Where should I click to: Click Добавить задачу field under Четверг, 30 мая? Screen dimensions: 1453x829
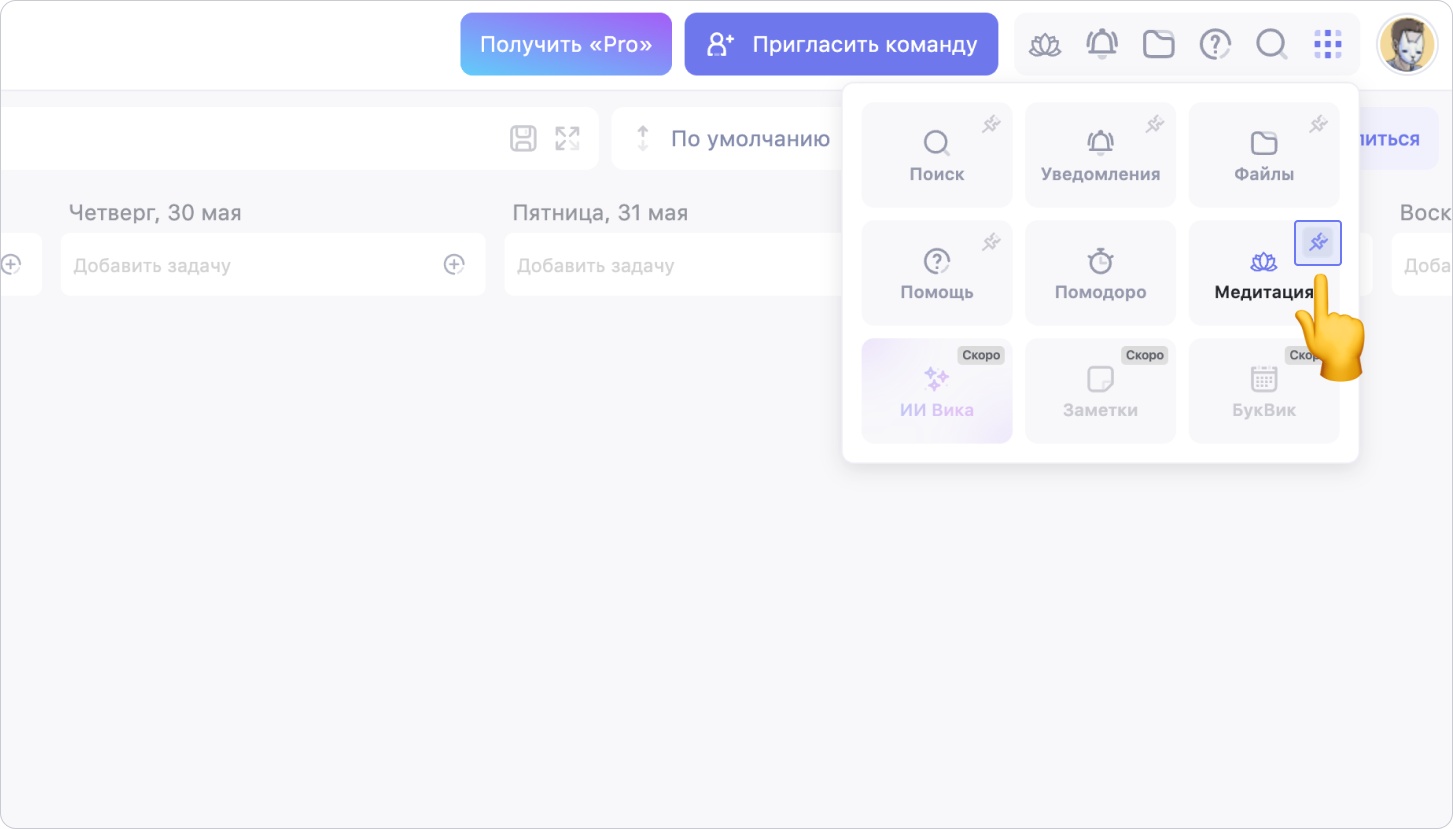click(x=240, y=265)
